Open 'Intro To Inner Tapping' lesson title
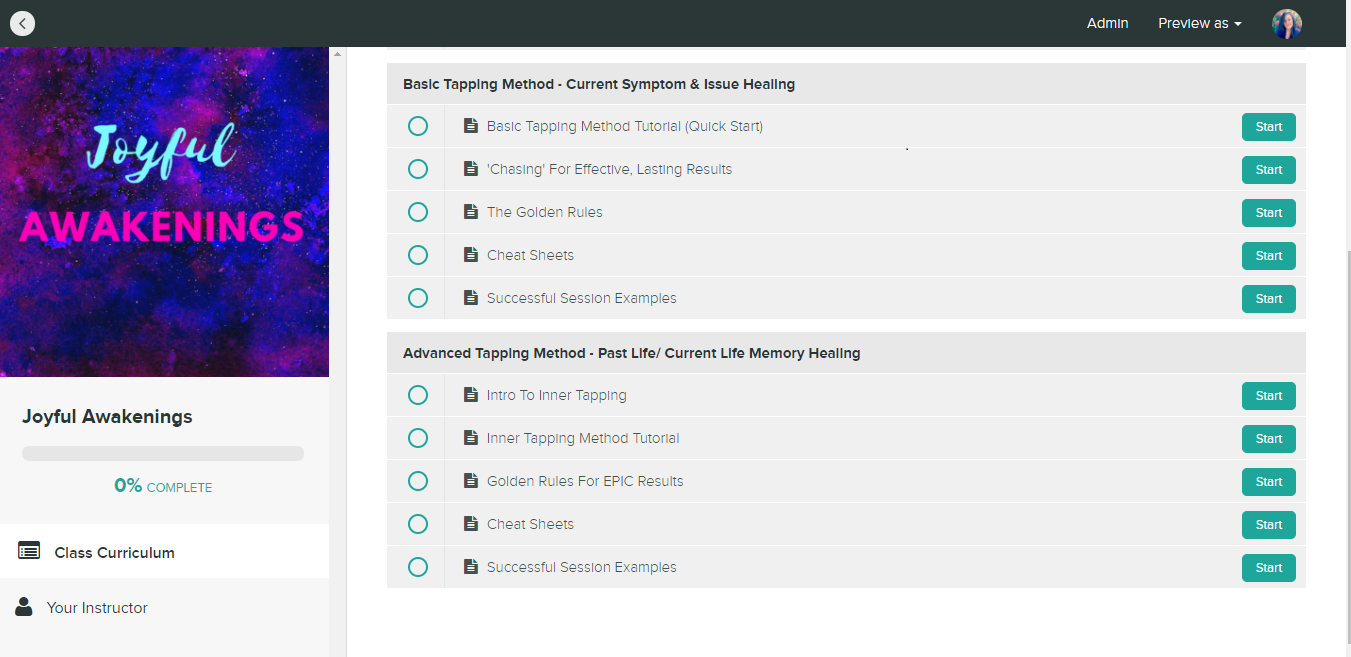 click(x=556, y=395)
